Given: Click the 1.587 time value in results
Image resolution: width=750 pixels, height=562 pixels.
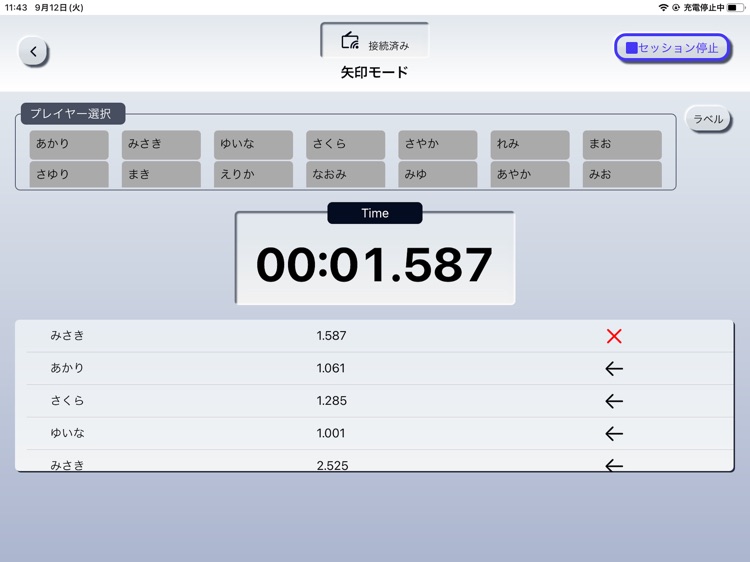Looking at the screenshot, I should click(x=331, y=336).
